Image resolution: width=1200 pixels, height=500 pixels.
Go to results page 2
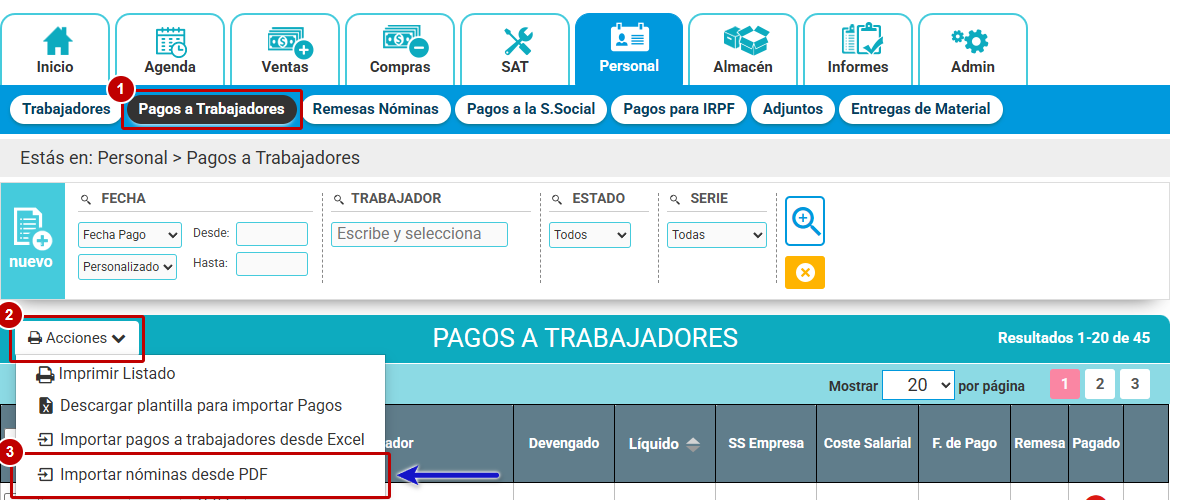[x=1099, y=384]
